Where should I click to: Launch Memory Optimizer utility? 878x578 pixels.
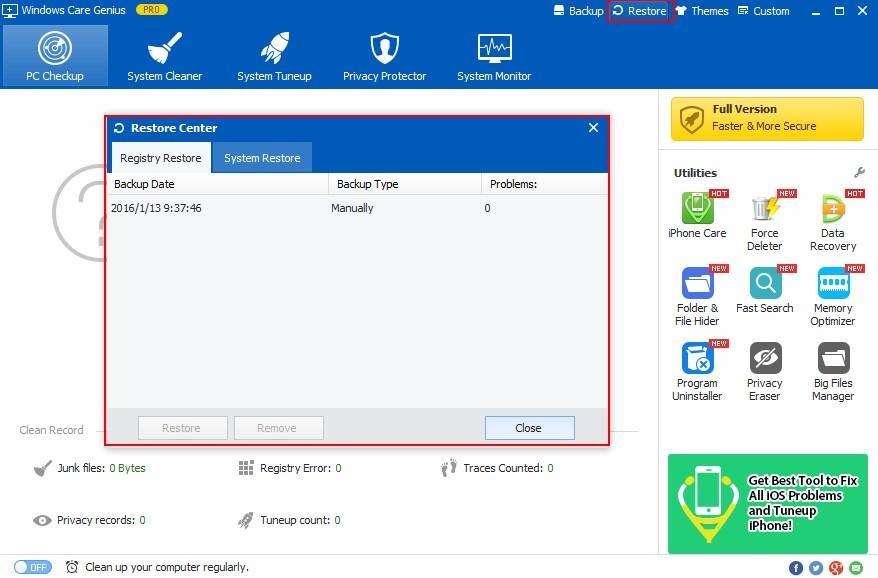(x=833, y=296)
